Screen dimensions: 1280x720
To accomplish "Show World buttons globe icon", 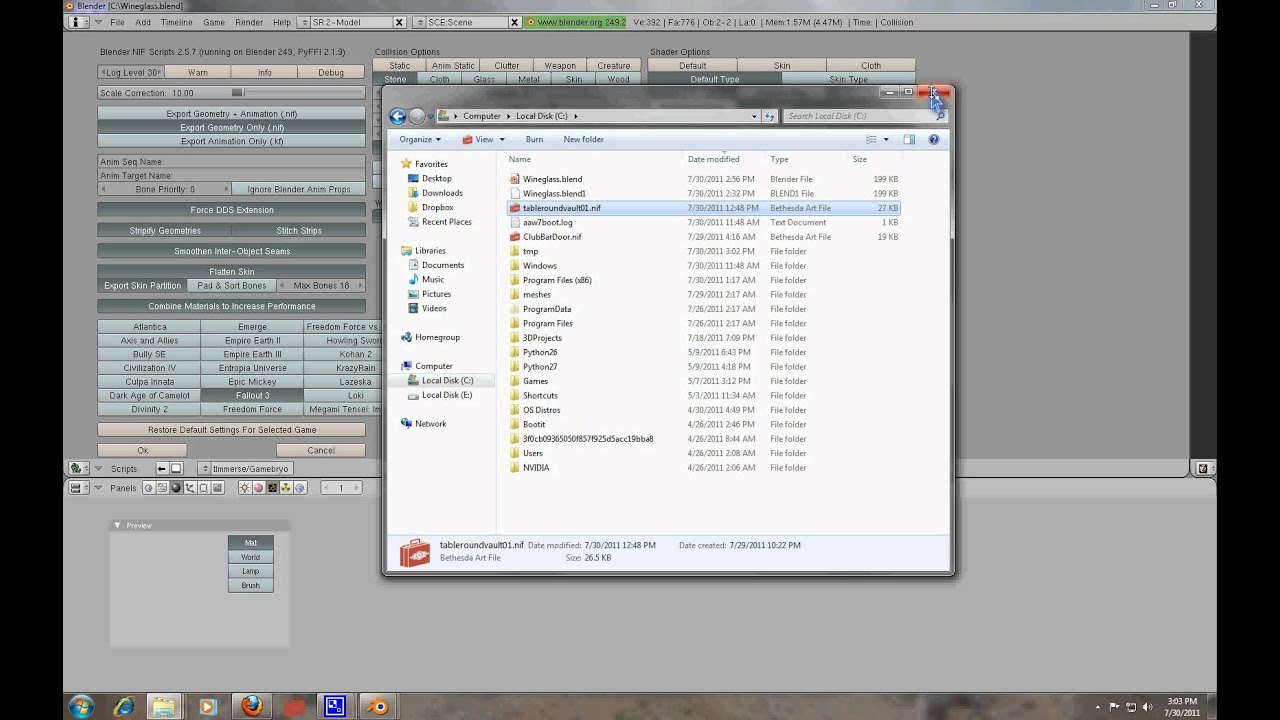I will coord(299,488).
